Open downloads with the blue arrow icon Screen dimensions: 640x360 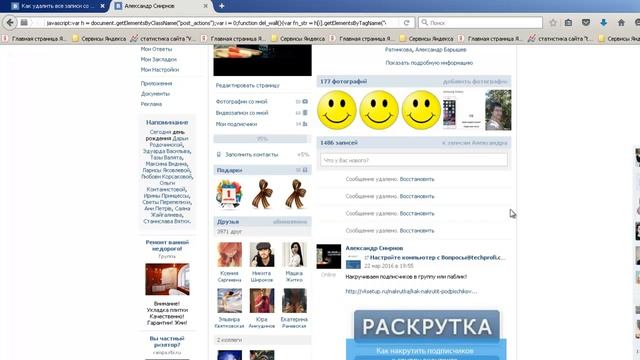pyautogui.click(x=604, y=23)
